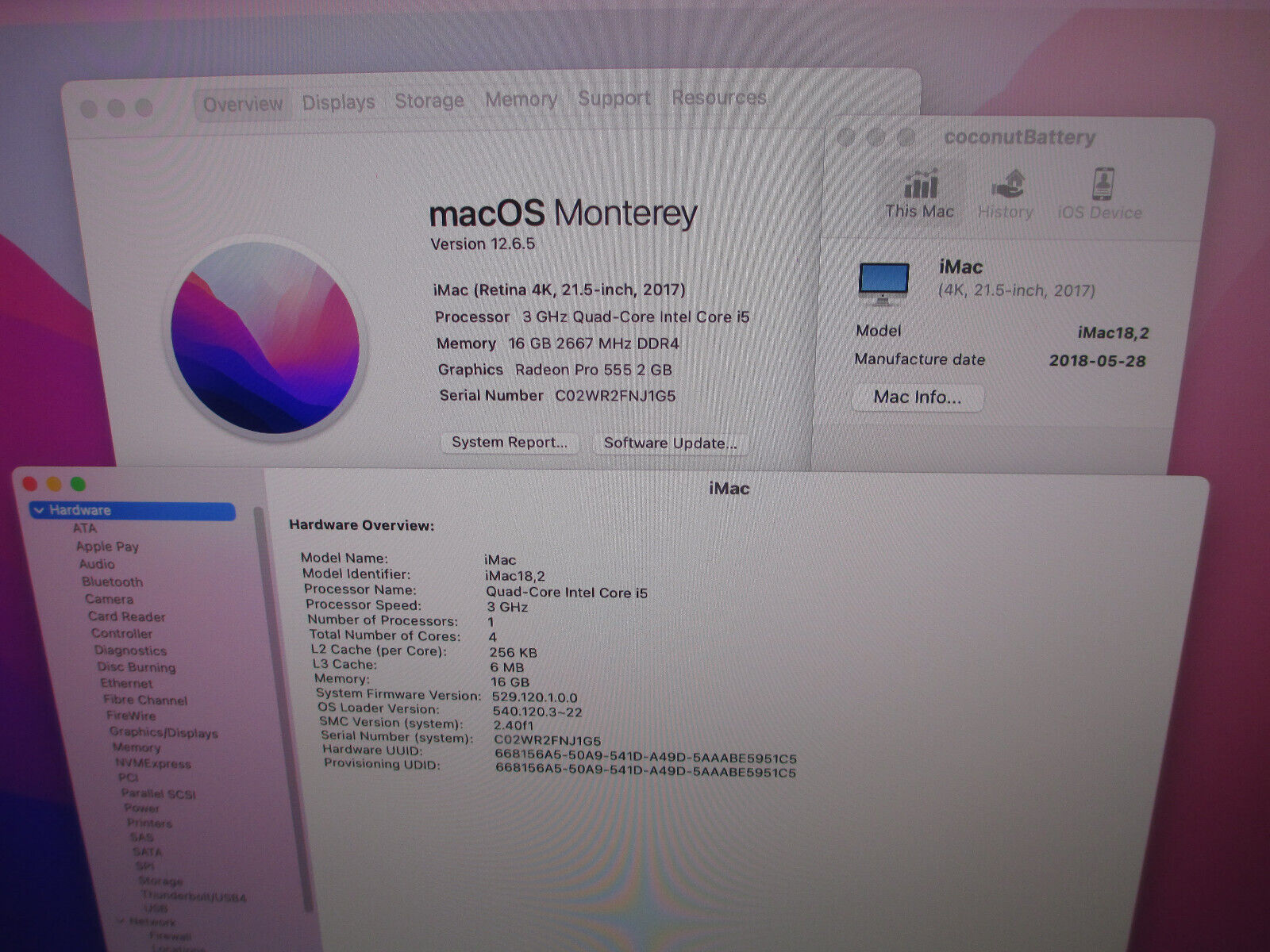Select Diagnostics in the sidebar
Screen dimensions: 1270x952
click(131, 651)
